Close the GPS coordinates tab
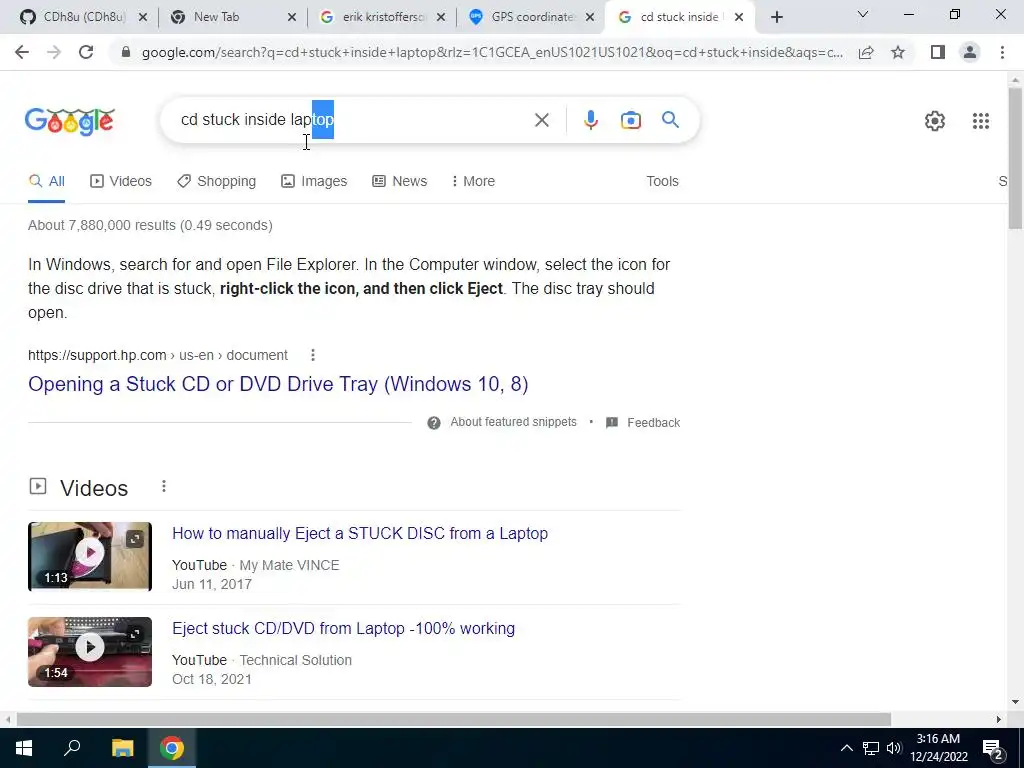 click(590, 18)
